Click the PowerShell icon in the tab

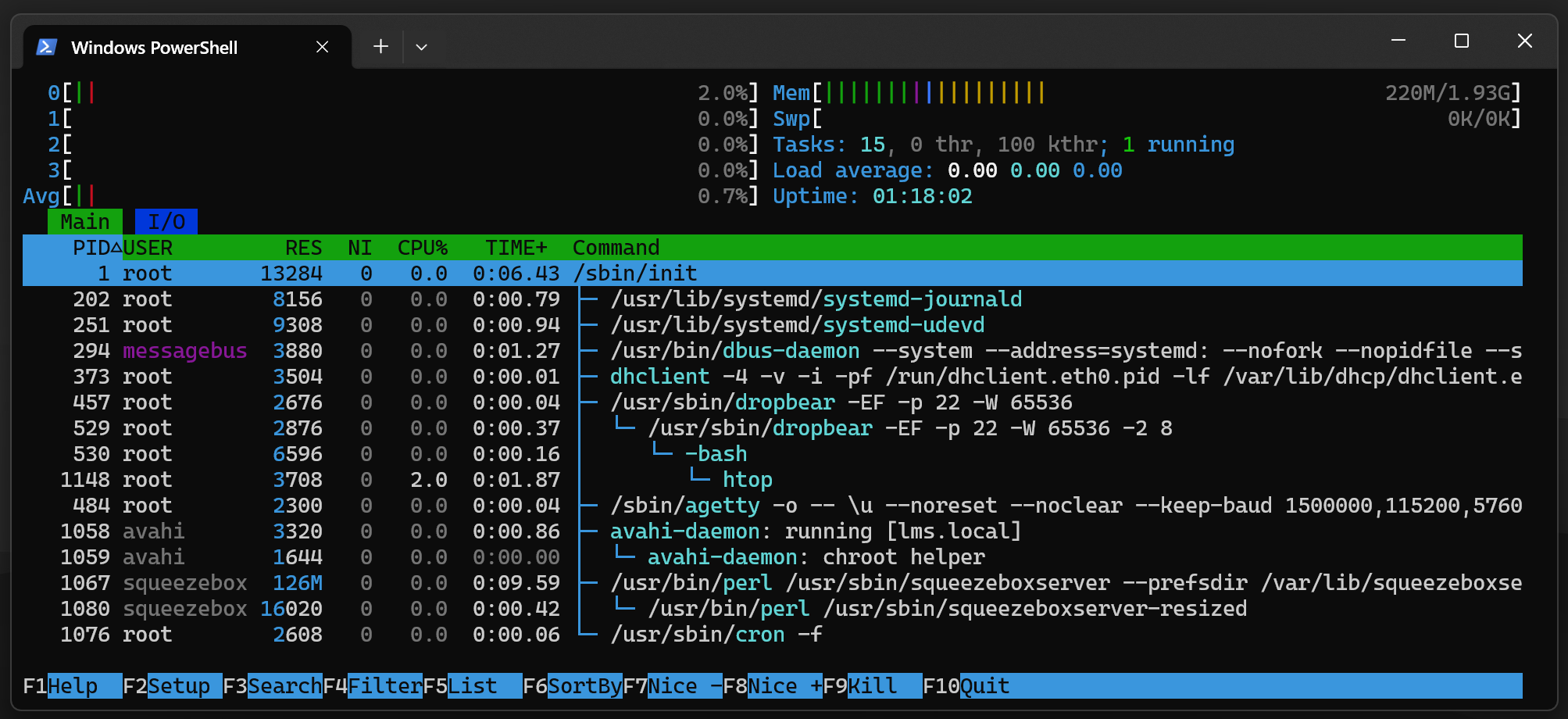(x=46, y=48)
